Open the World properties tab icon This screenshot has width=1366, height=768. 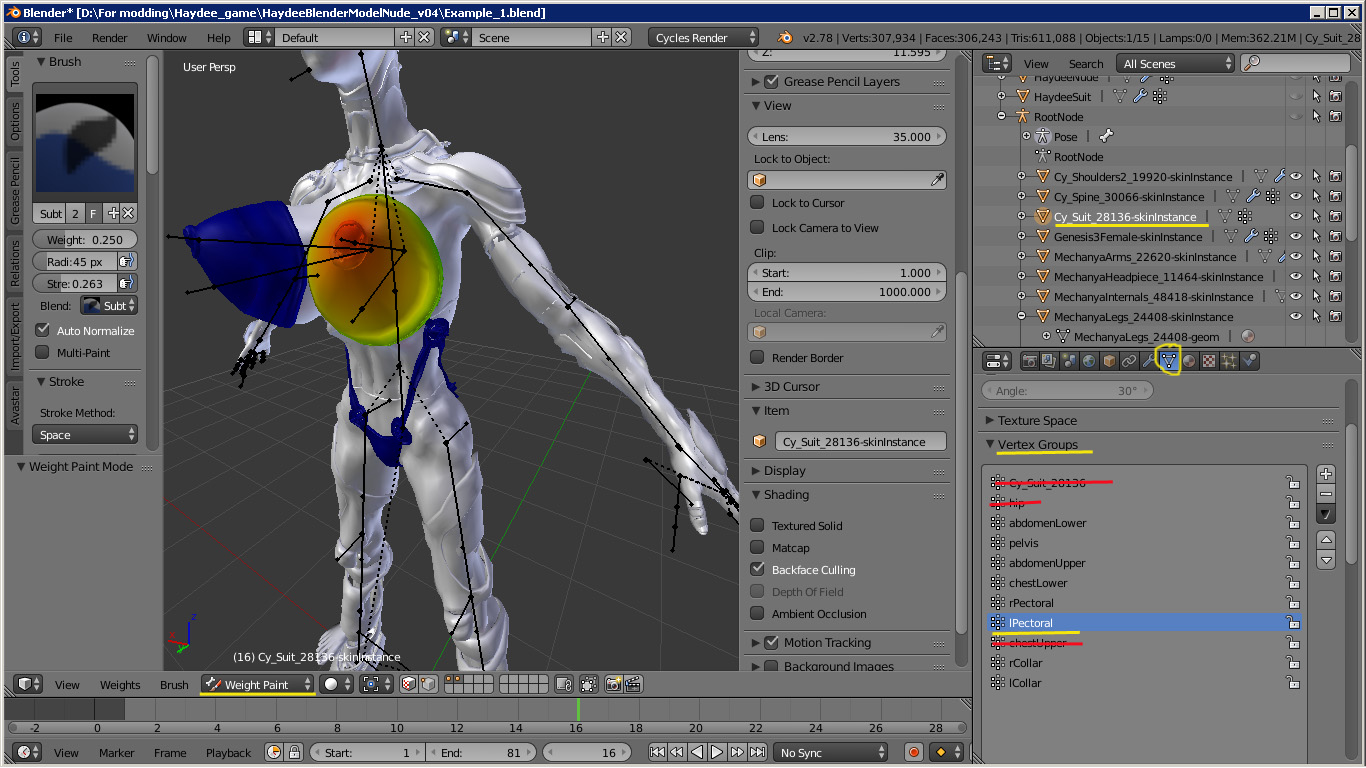[1089, 361]
